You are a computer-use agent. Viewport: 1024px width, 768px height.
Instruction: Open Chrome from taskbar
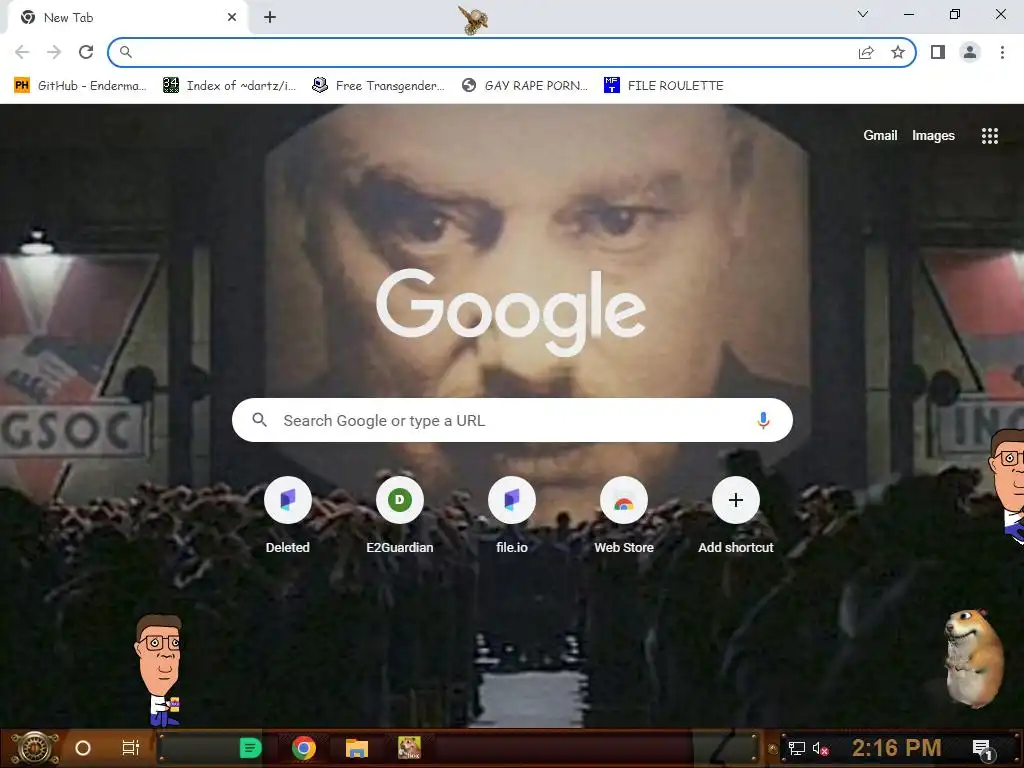coord(304,748)
